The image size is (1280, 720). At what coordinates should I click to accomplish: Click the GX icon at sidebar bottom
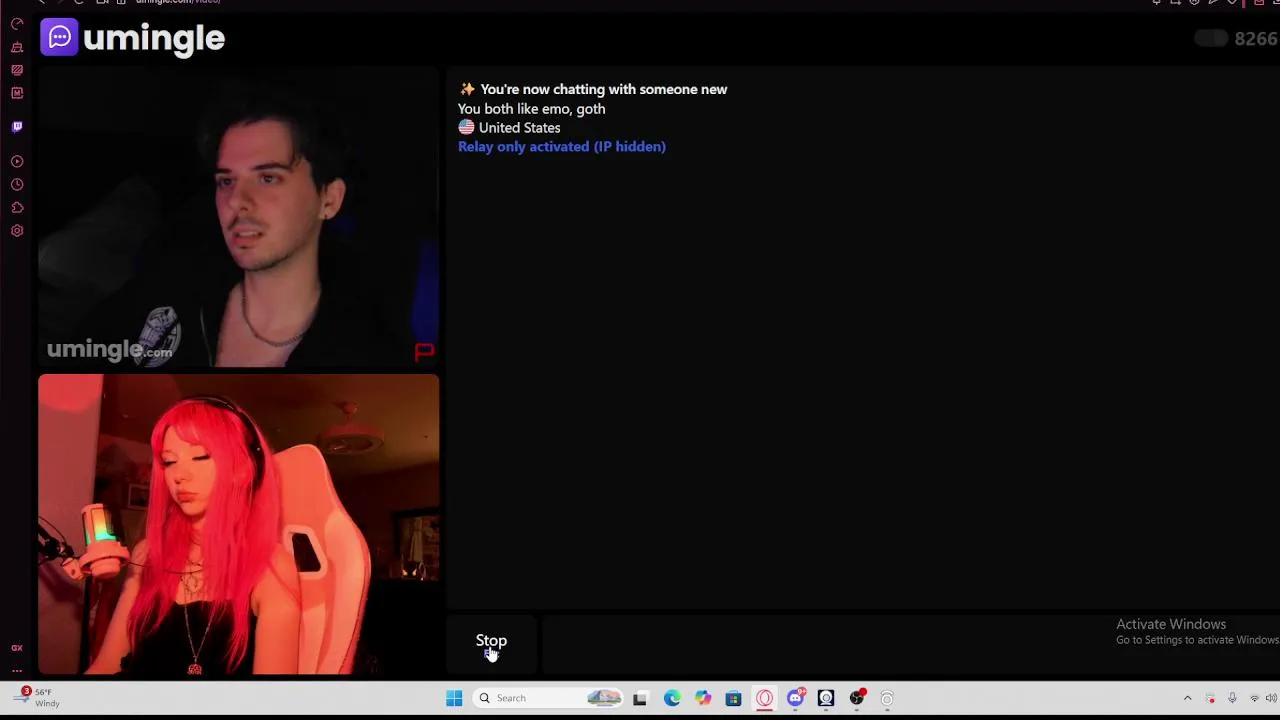point(17,648)
